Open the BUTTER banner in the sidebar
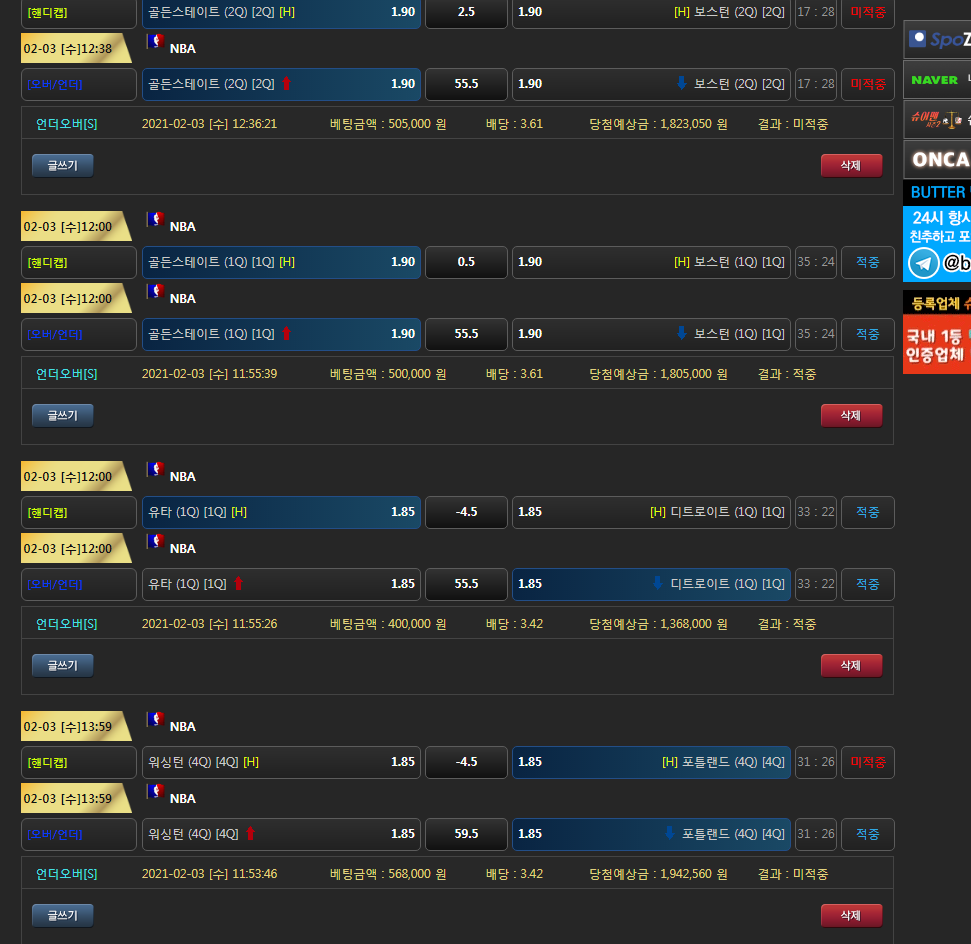This screenshot has height=944, width=971. coord(937,192)
